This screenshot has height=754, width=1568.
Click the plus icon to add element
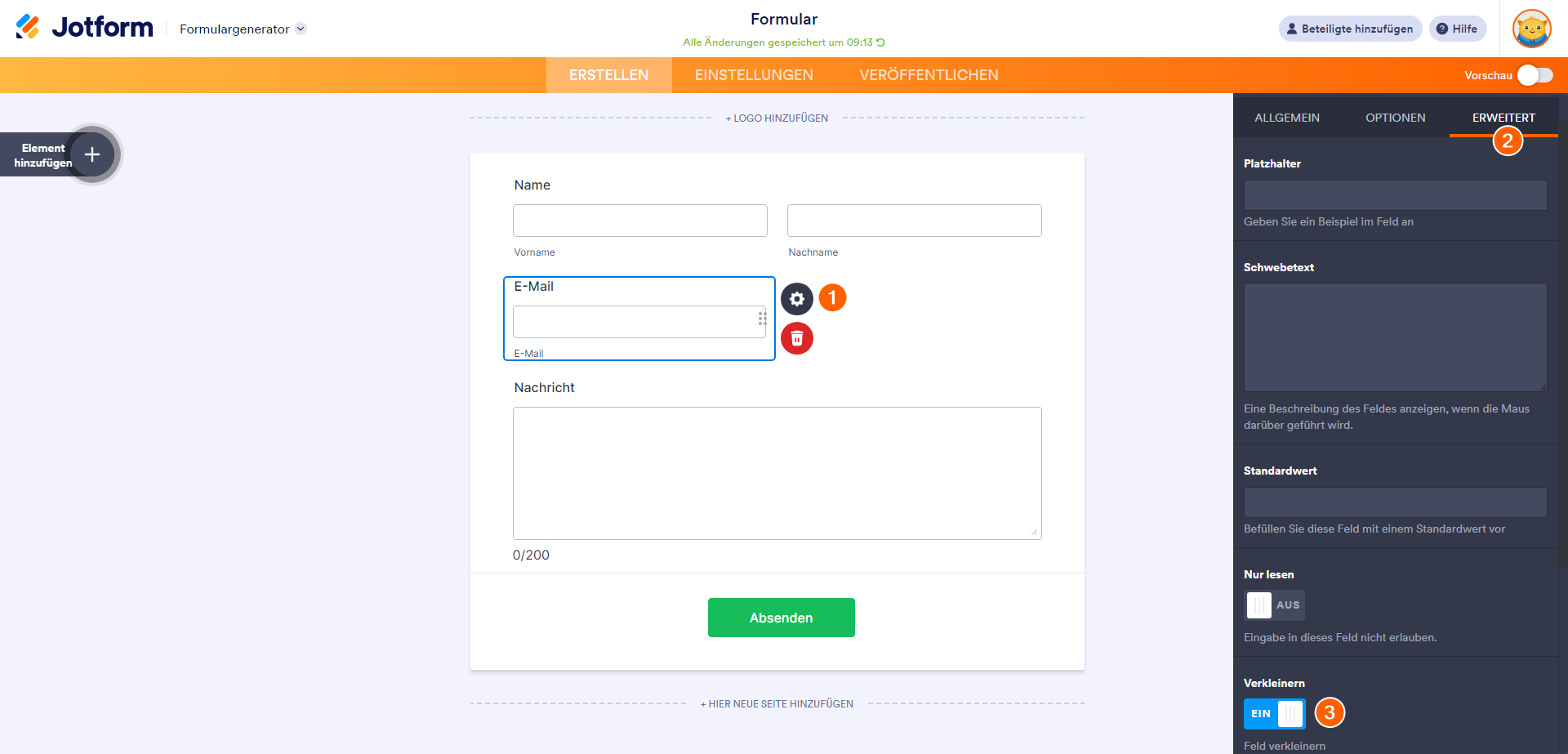pos(92,154)
